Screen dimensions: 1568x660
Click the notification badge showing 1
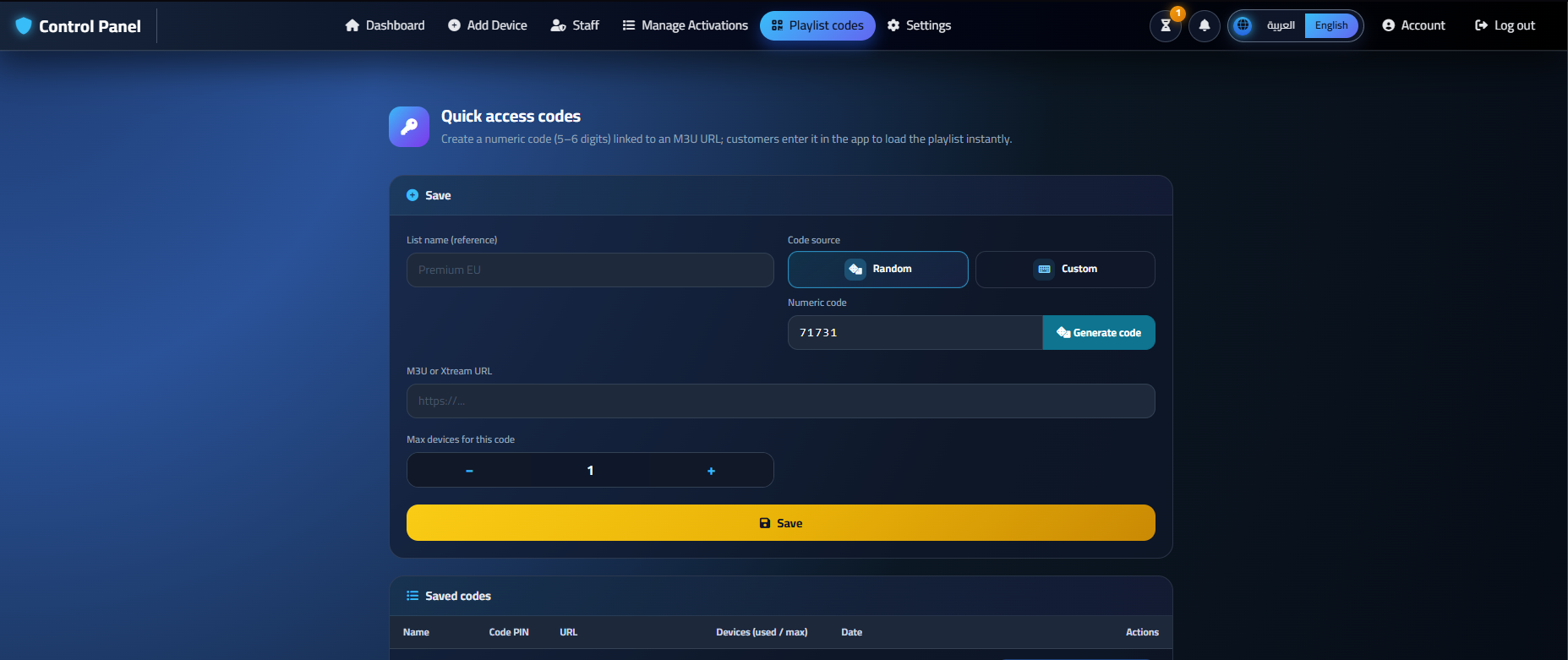1177,14
